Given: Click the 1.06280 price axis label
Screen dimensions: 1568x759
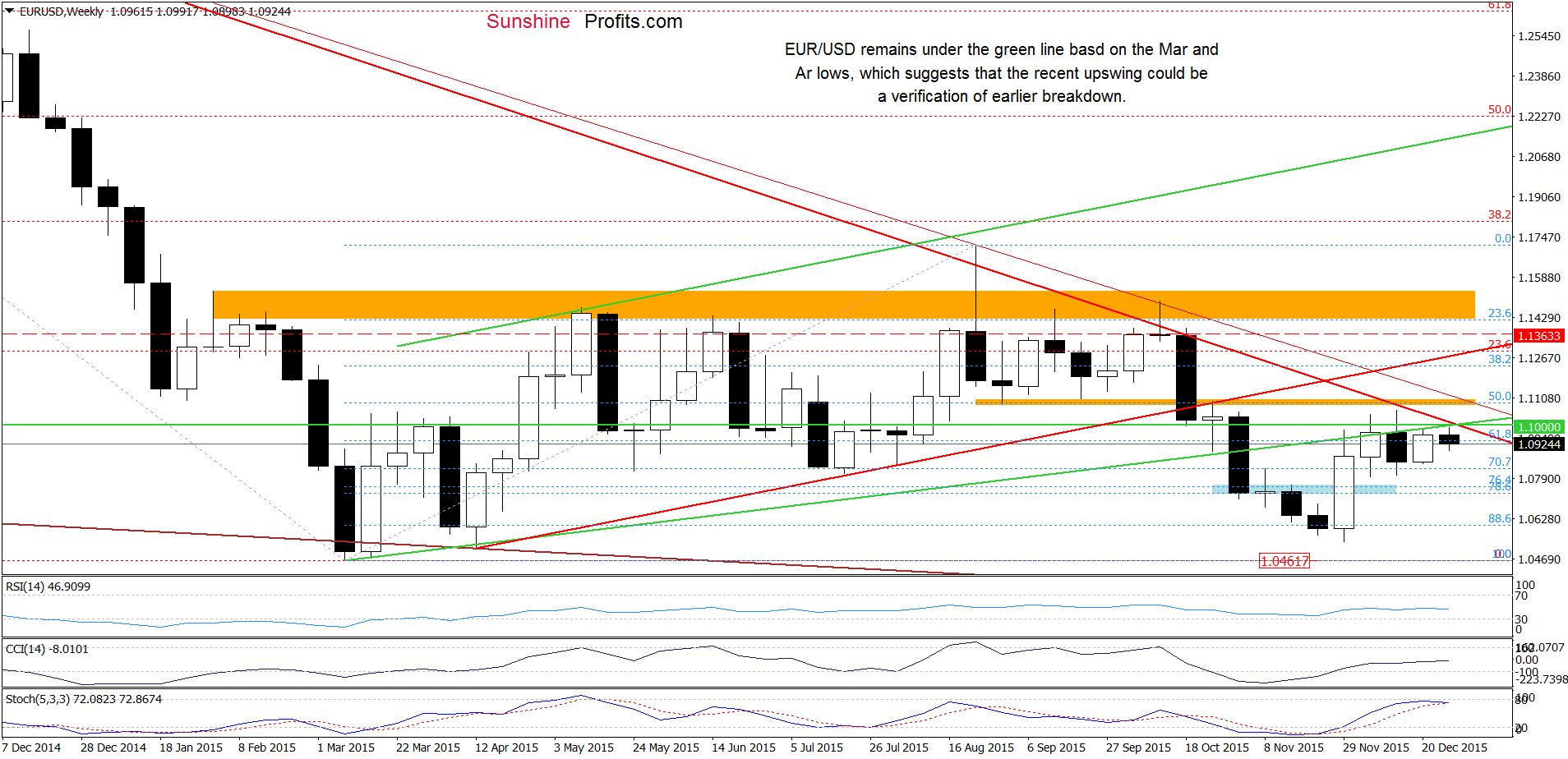Looking at the screenshot, I should point(1539,519).
